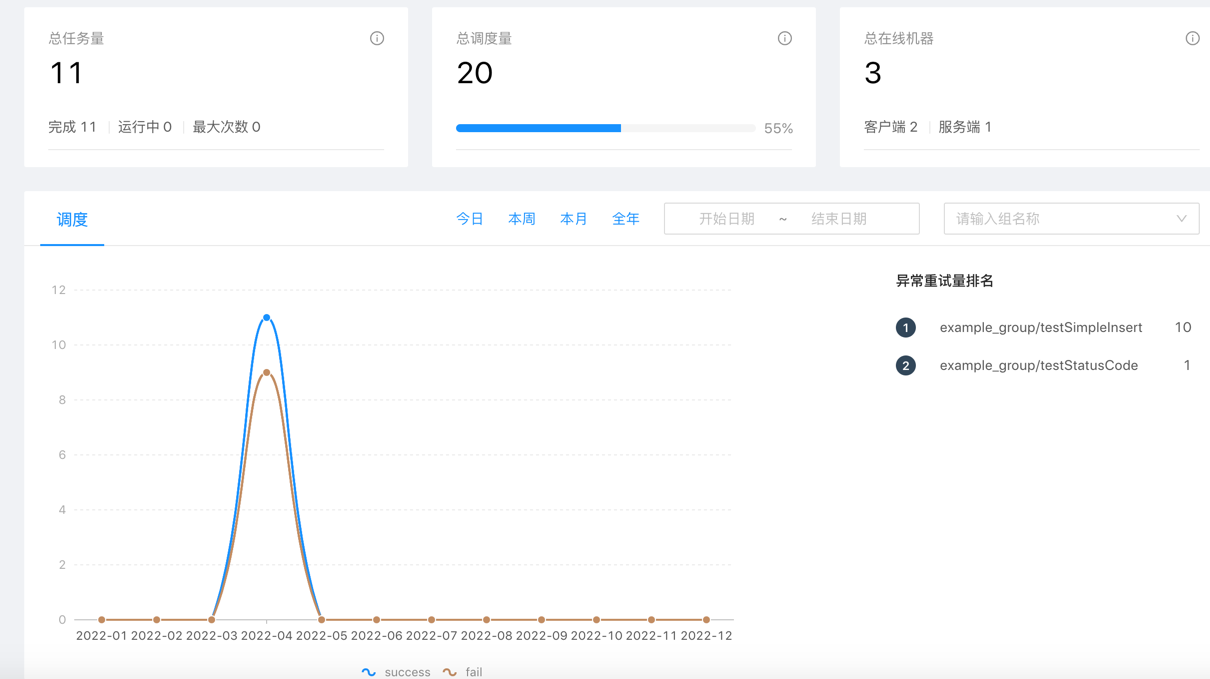Click rank 2 badge in retry ranking
The image size is (1210, 679).
click(x=906, y=366)
